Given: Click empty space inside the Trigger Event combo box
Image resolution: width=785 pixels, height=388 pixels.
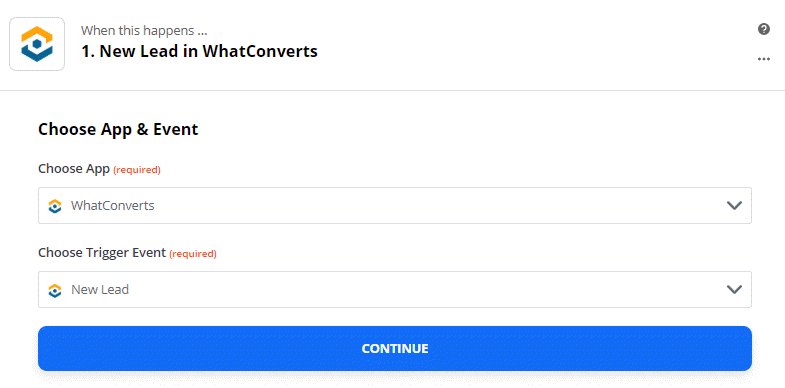Looking at the screenshot, I should [426, 289].
